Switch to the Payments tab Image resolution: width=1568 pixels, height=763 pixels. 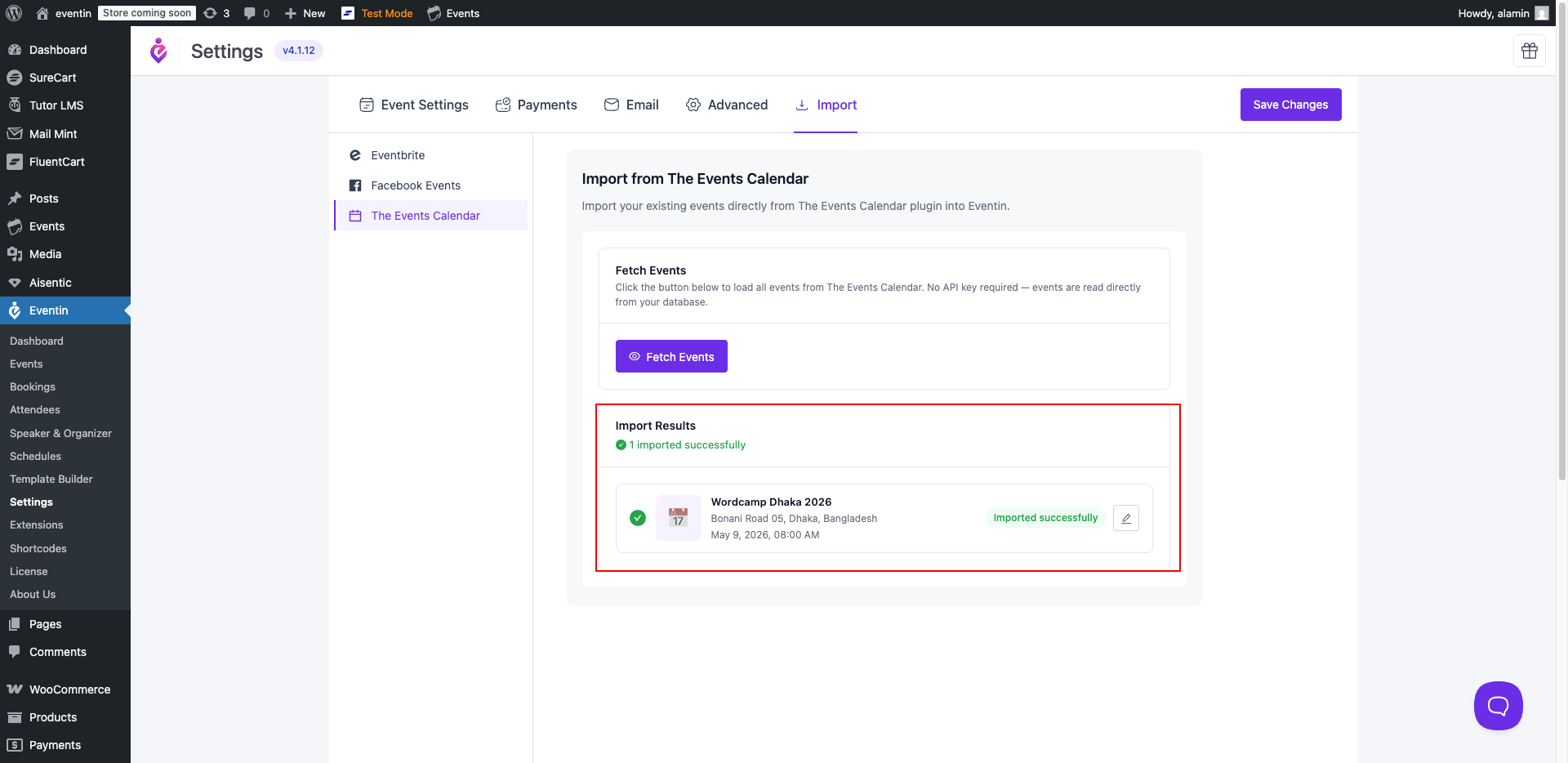coord(536,105)
